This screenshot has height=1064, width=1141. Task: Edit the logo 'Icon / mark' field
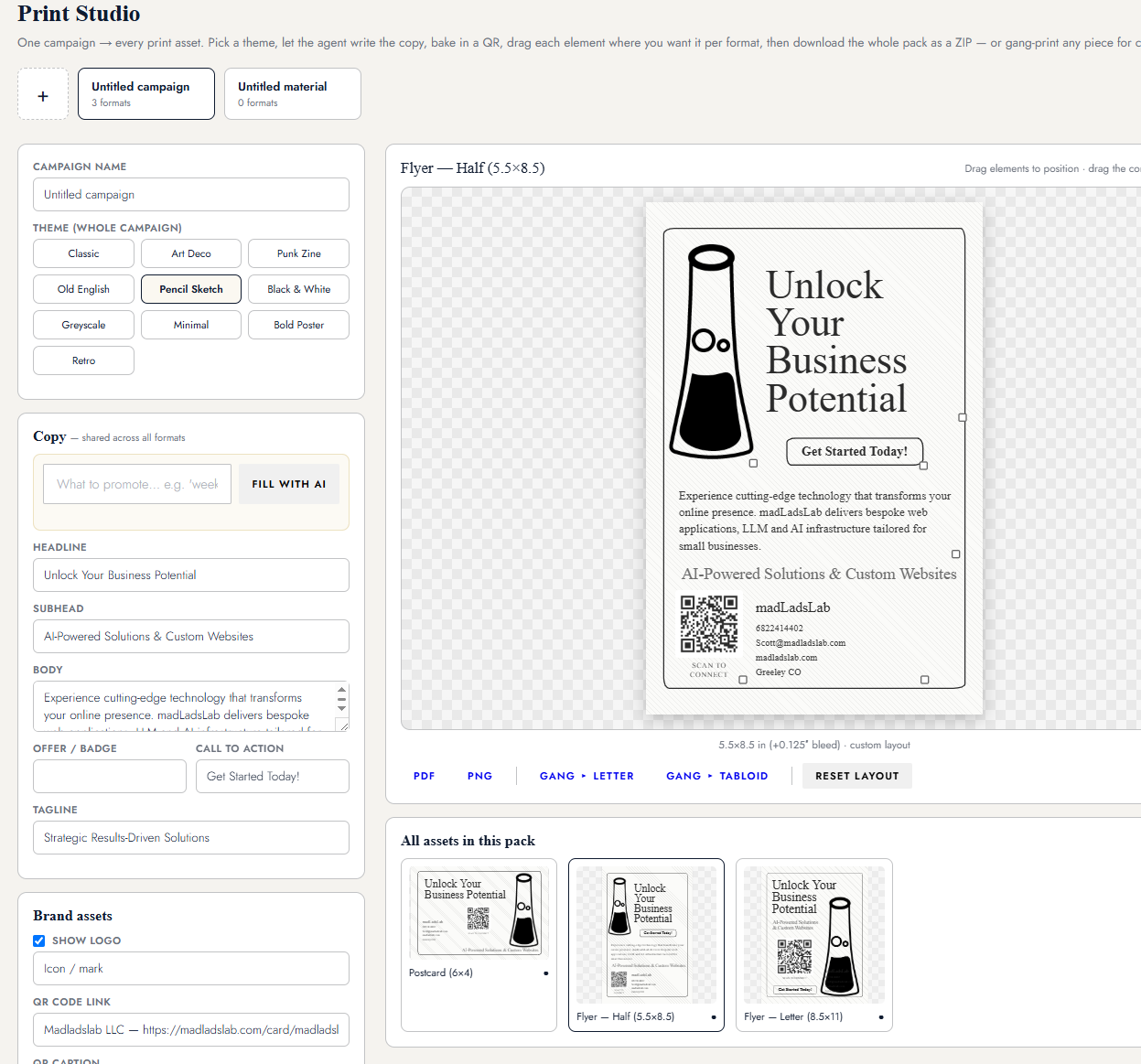[191, 969]
